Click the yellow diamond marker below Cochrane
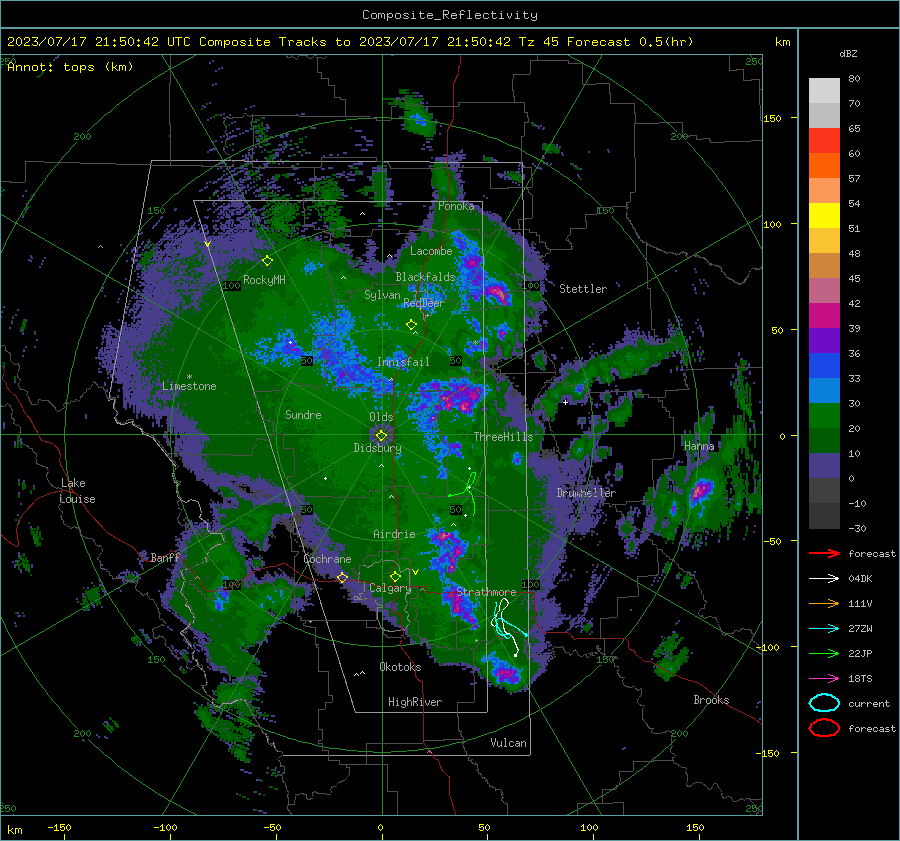This screenshot has width=900, height=841. tap(343, 578)
